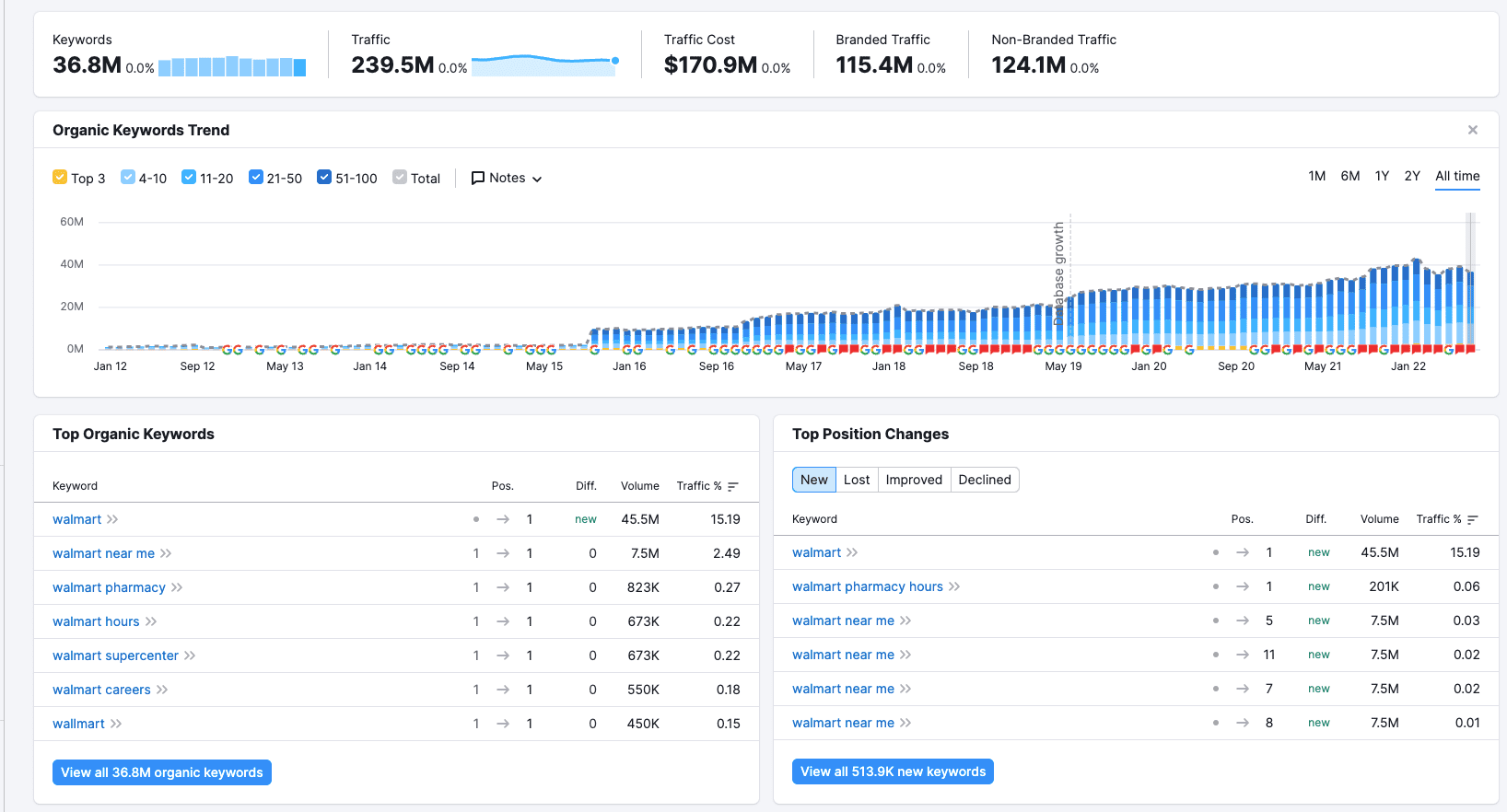The width and height of the screenshot is (1507, 812).
Task: Click the 115.4M Branded Traffic value
Action: [x=874, y=65]
